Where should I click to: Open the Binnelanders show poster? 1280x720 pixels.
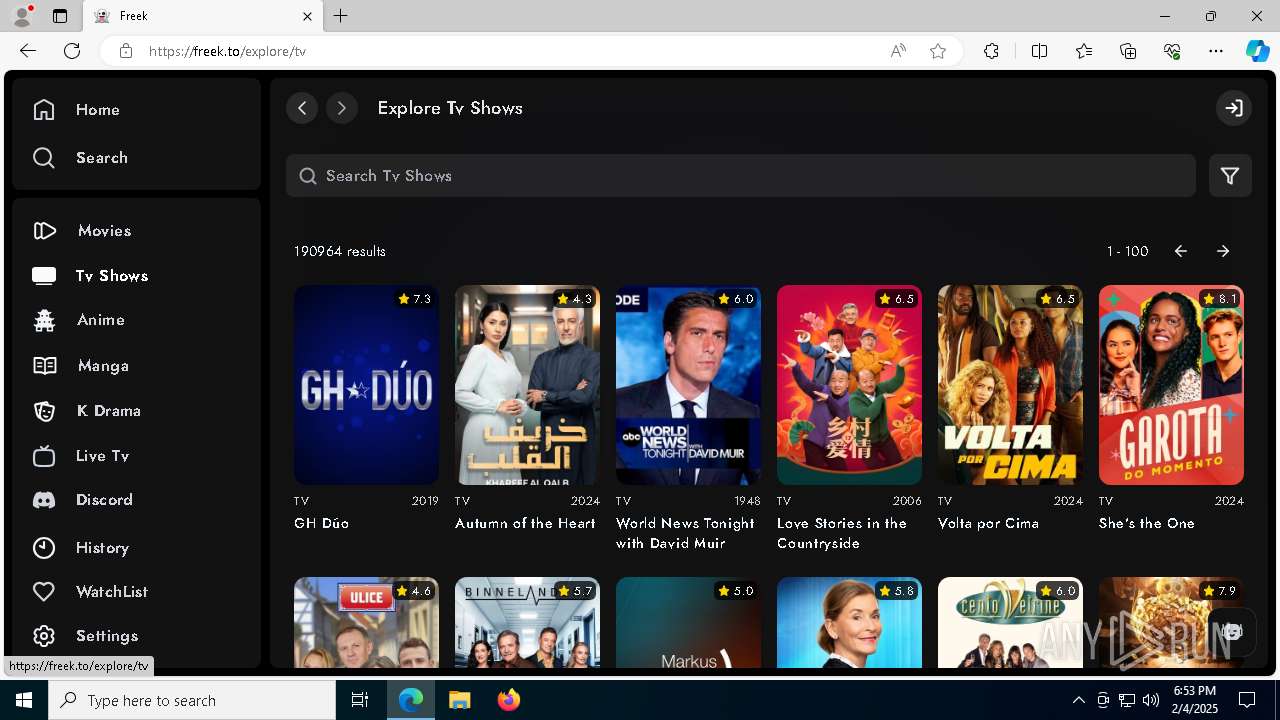527,622
